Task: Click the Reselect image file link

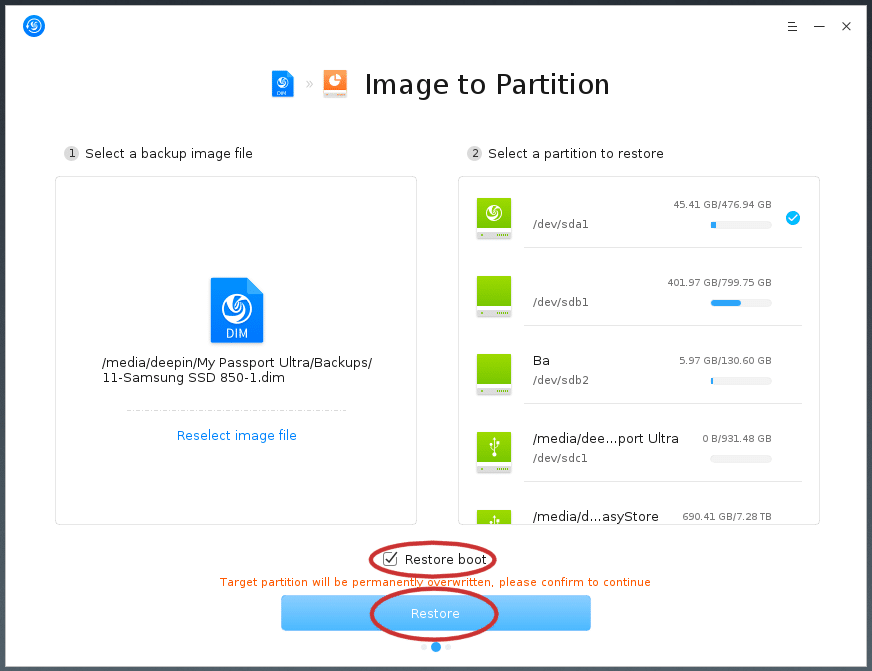Action: (236, 435)
